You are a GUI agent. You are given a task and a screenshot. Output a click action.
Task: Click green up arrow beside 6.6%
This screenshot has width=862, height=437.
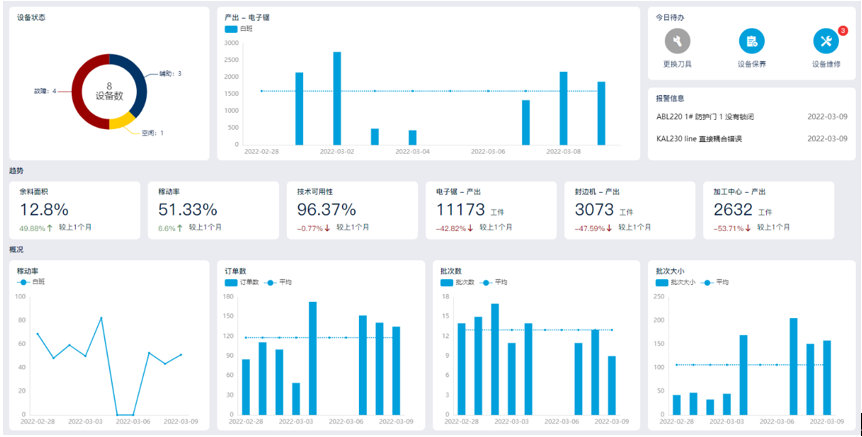[x=179, y=228]
